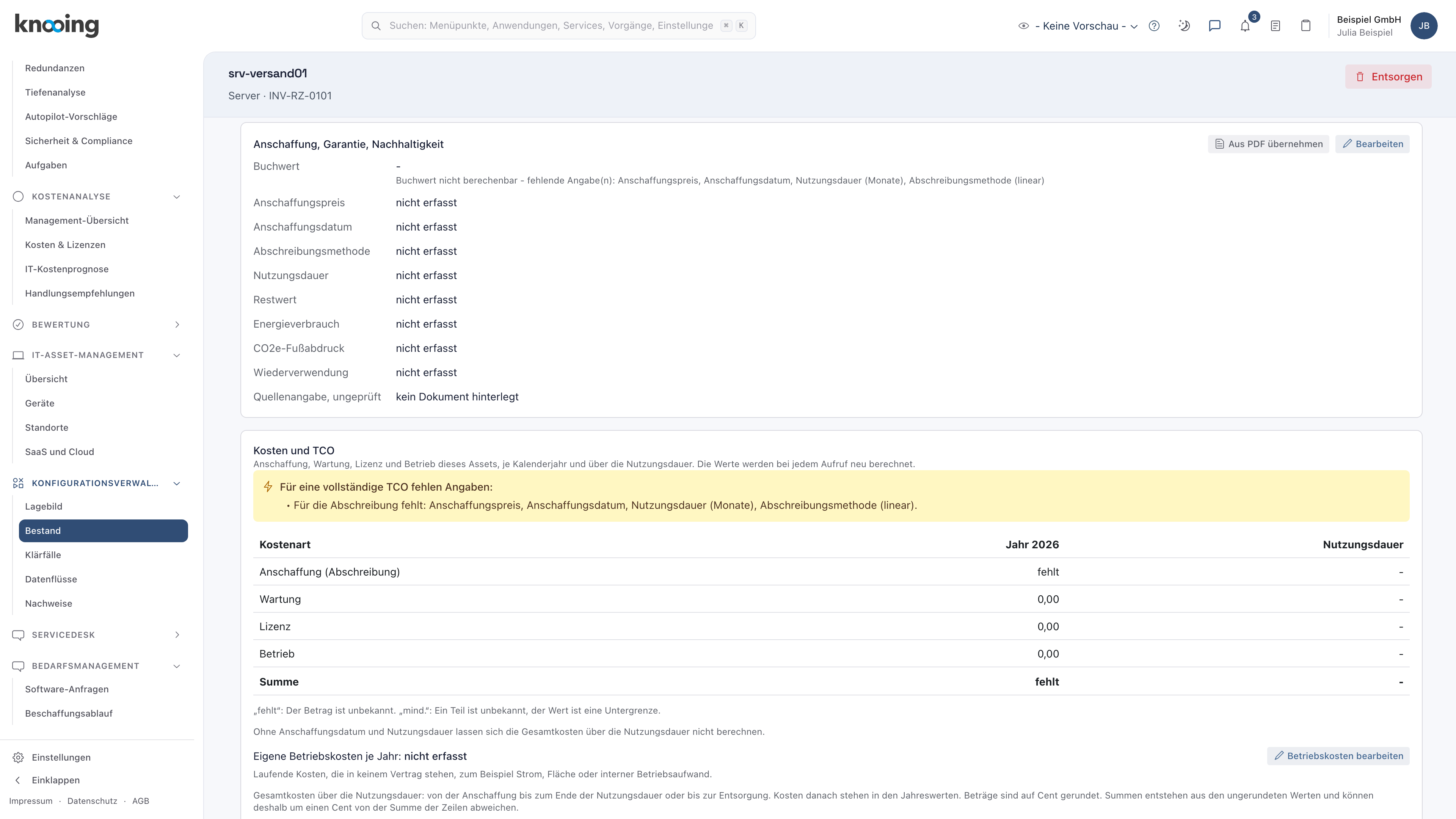The width and height of the screenshot is (1456, 819).
Task: Go to Klärfälle
Action: point(43,555)
